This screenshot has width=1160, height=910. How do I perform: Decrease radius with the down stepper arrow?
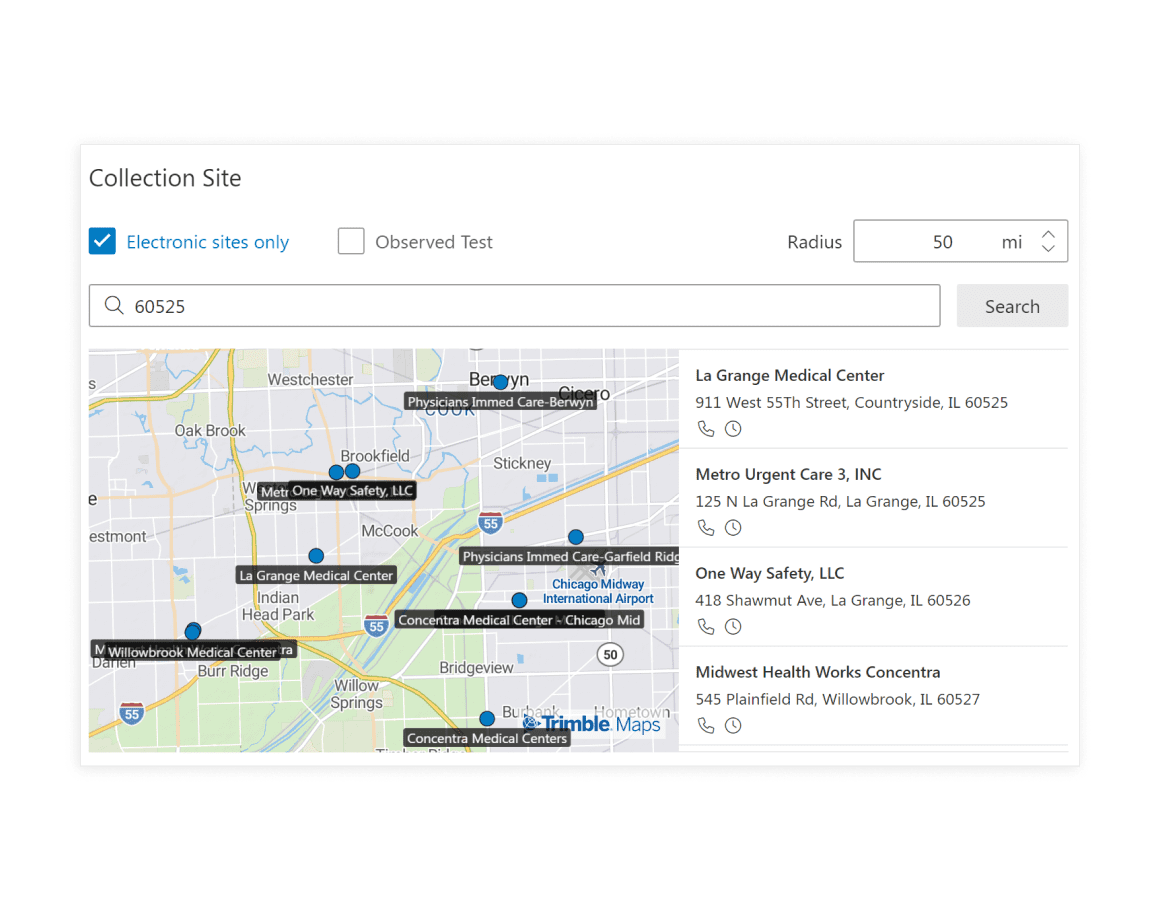1048,249
